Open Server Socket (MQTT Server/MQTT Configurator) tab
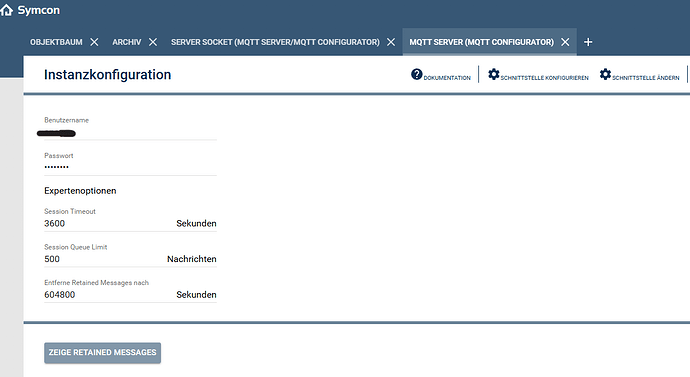Viewport: 690px width, 377px height. (x=275, y=42)
